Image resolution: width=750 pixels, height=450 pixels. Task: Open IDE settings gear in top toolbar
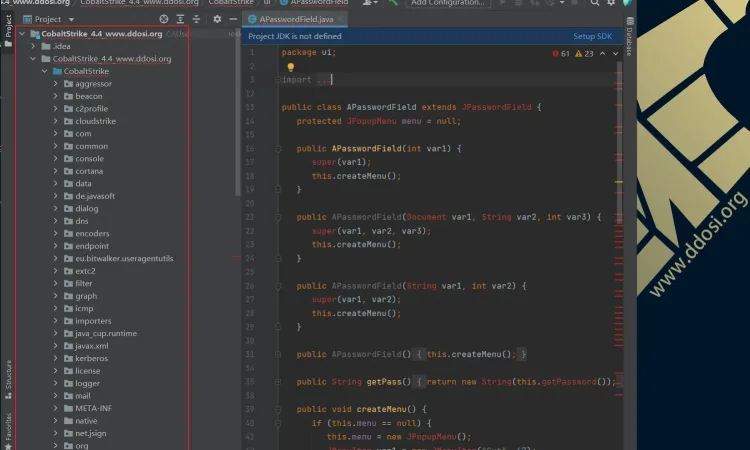click(x=611, y=3)
